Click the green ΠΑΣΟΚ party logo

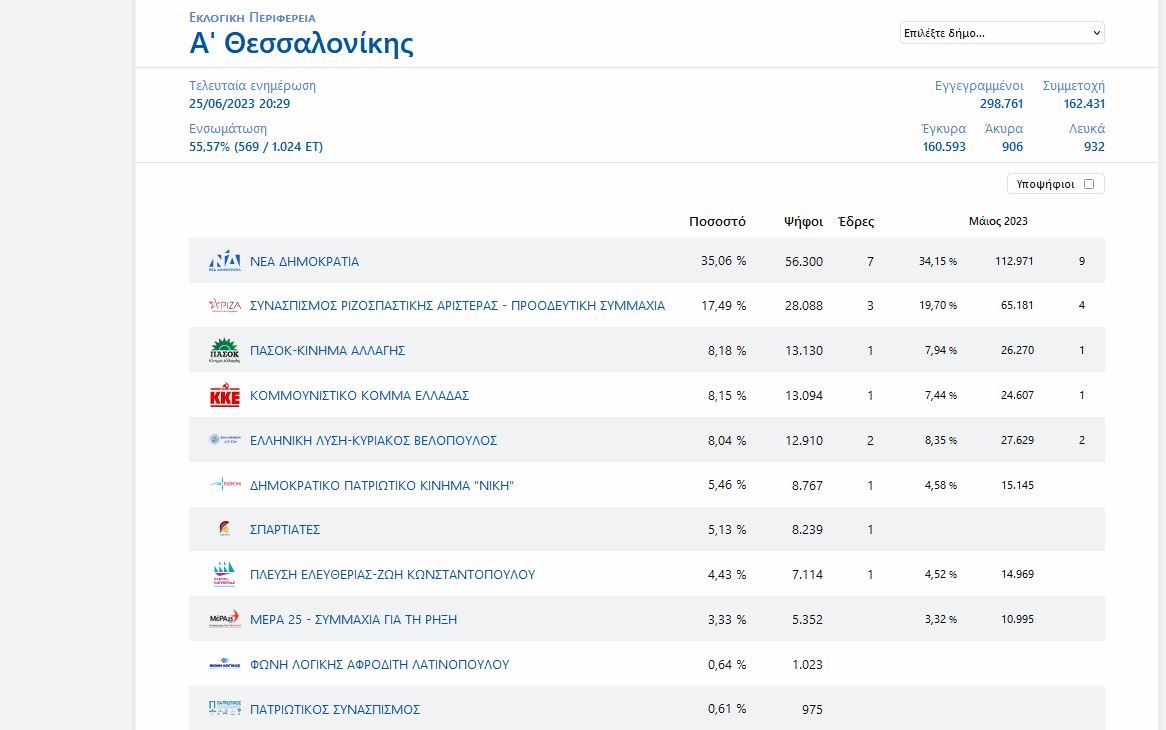tap(225, 351)
